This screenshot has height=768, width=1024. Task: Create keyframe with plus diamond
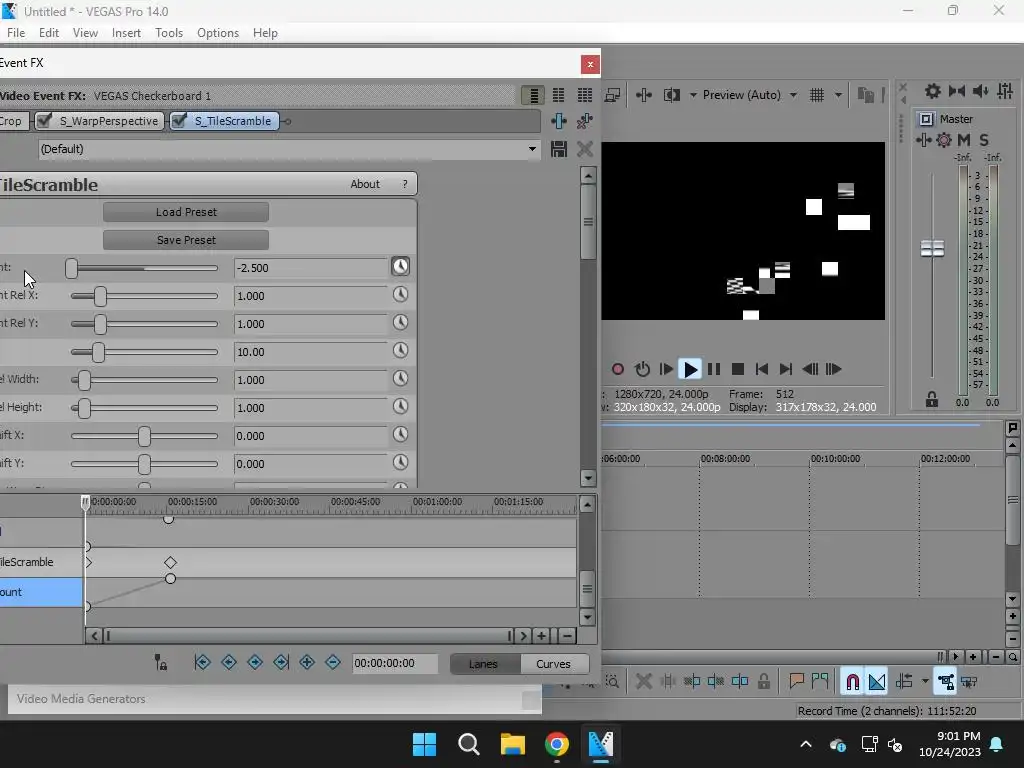pos(307,662)
